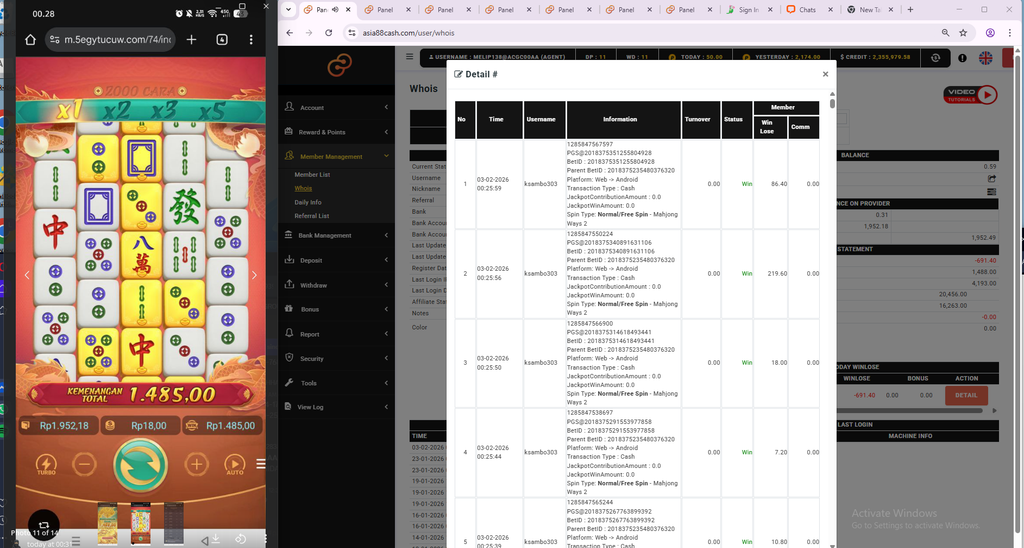Close the Detail # dialog
The image size is (1024, 548).
[x=825, y=74]
